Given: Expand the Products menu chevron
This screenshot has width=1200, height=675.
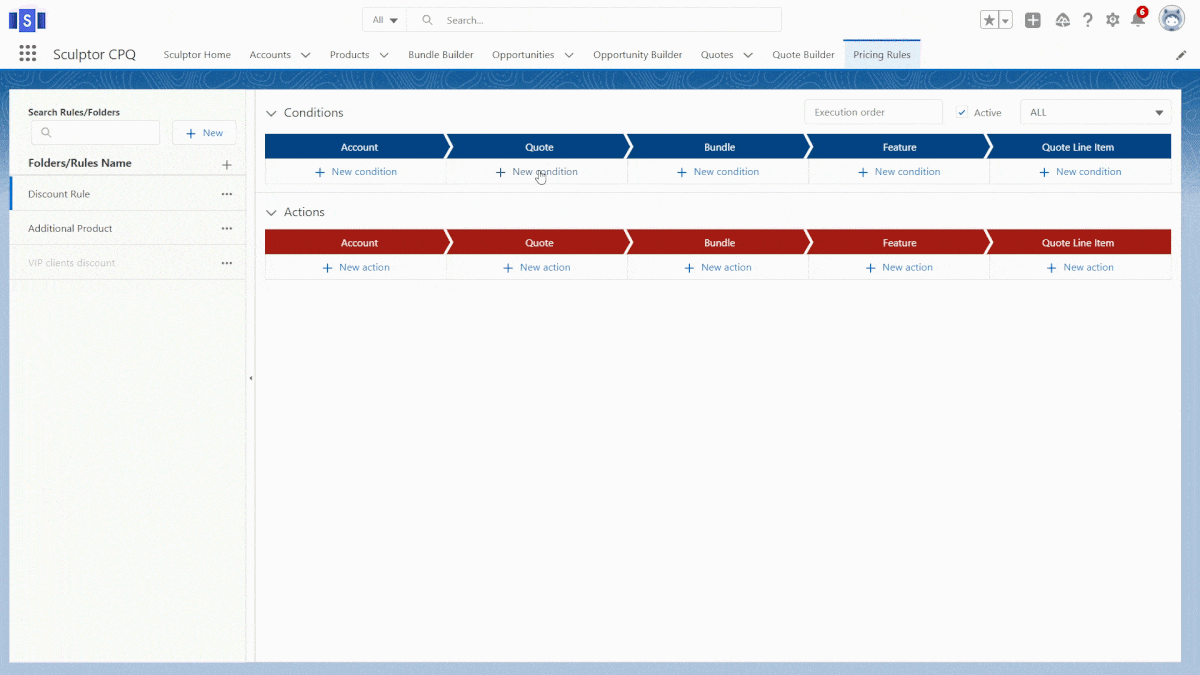Looking at the screenshot, I should (384, 55).
